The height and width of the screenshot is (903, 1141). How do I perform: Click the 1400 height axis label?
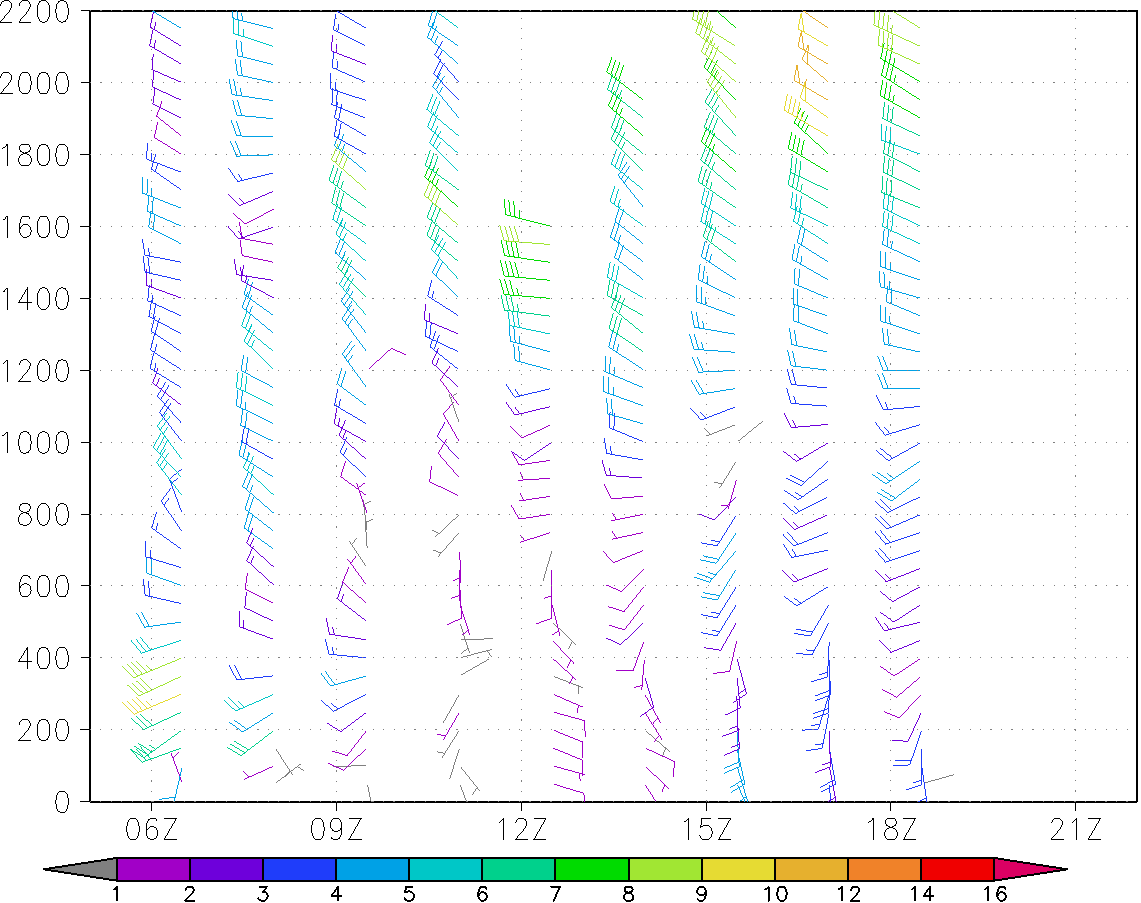pyautogui.click(x=35, y=298)
